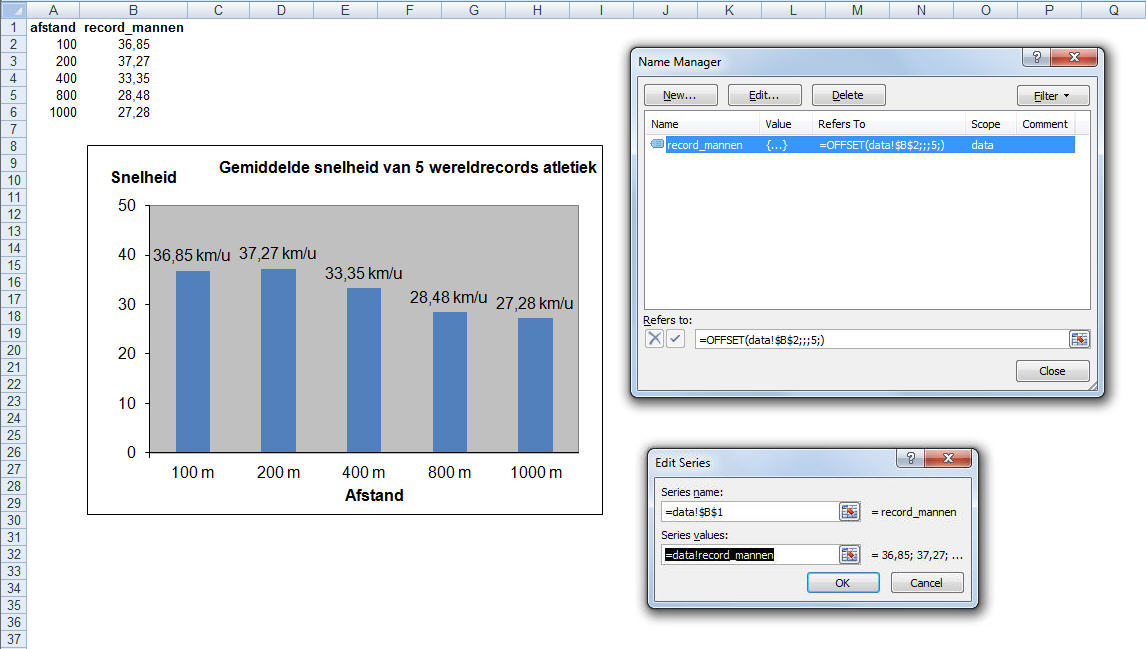Click the help question mark in Edit Series

(x=910, y=459)
